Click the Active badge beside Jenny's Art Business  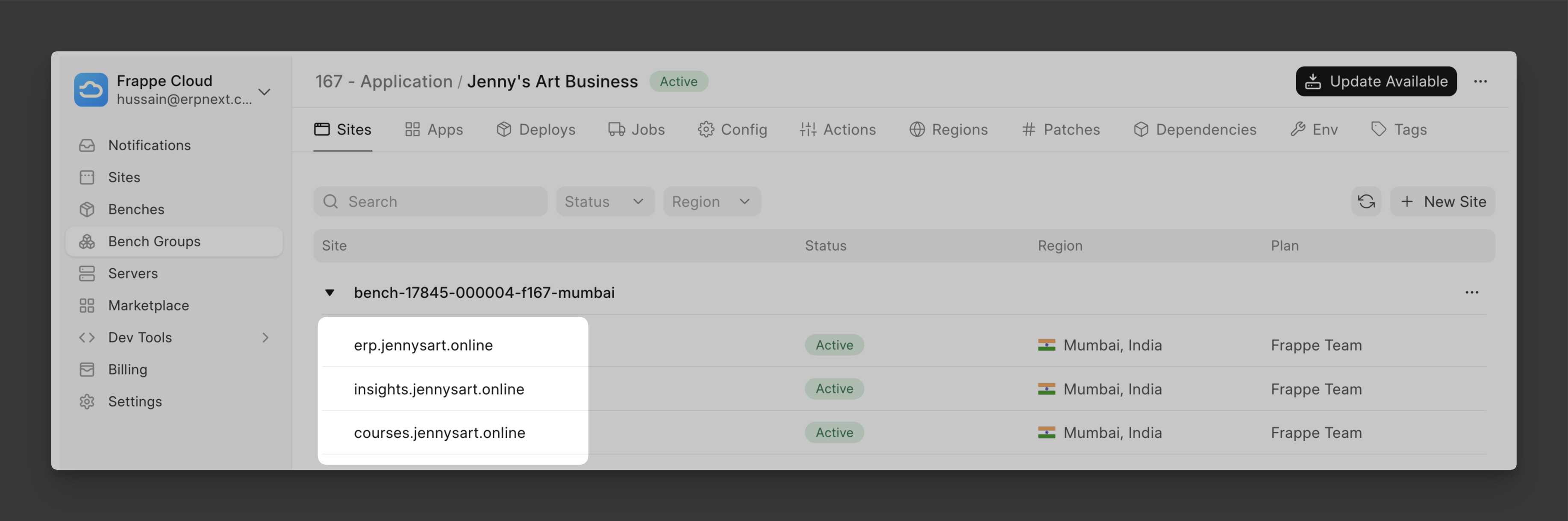[x=678, y=82]
